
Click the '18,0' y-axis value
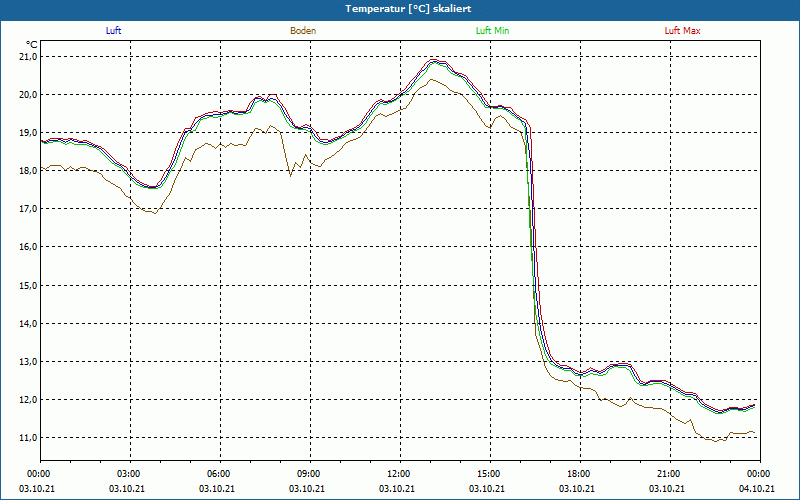29,171
